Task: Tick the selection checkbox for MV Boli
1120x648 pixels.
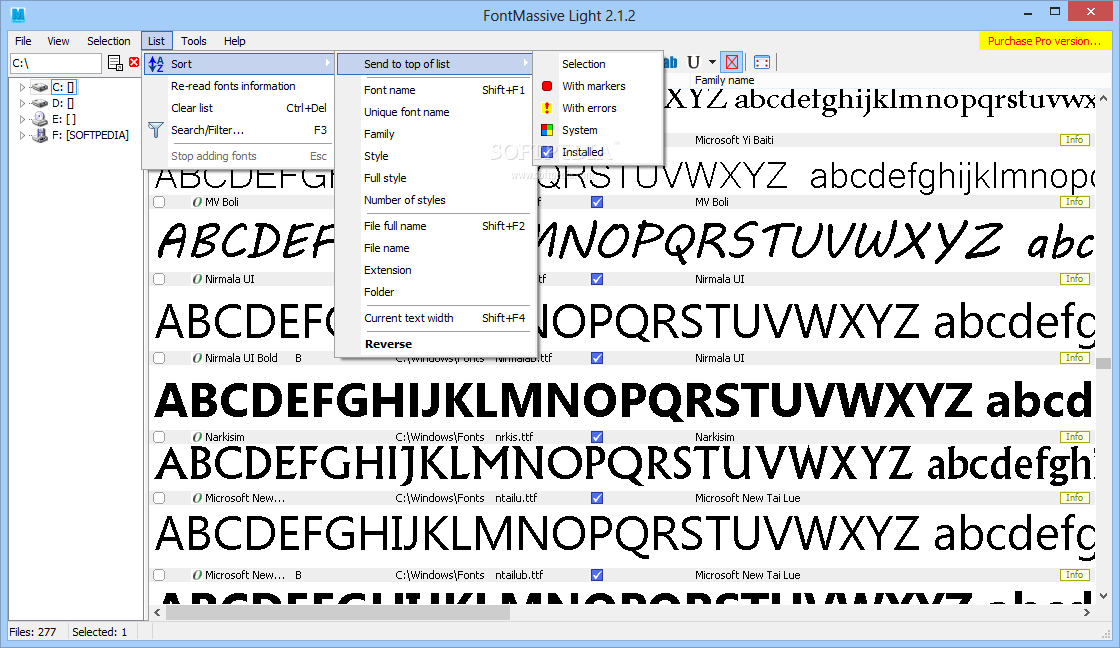Action: click(159, 202)
